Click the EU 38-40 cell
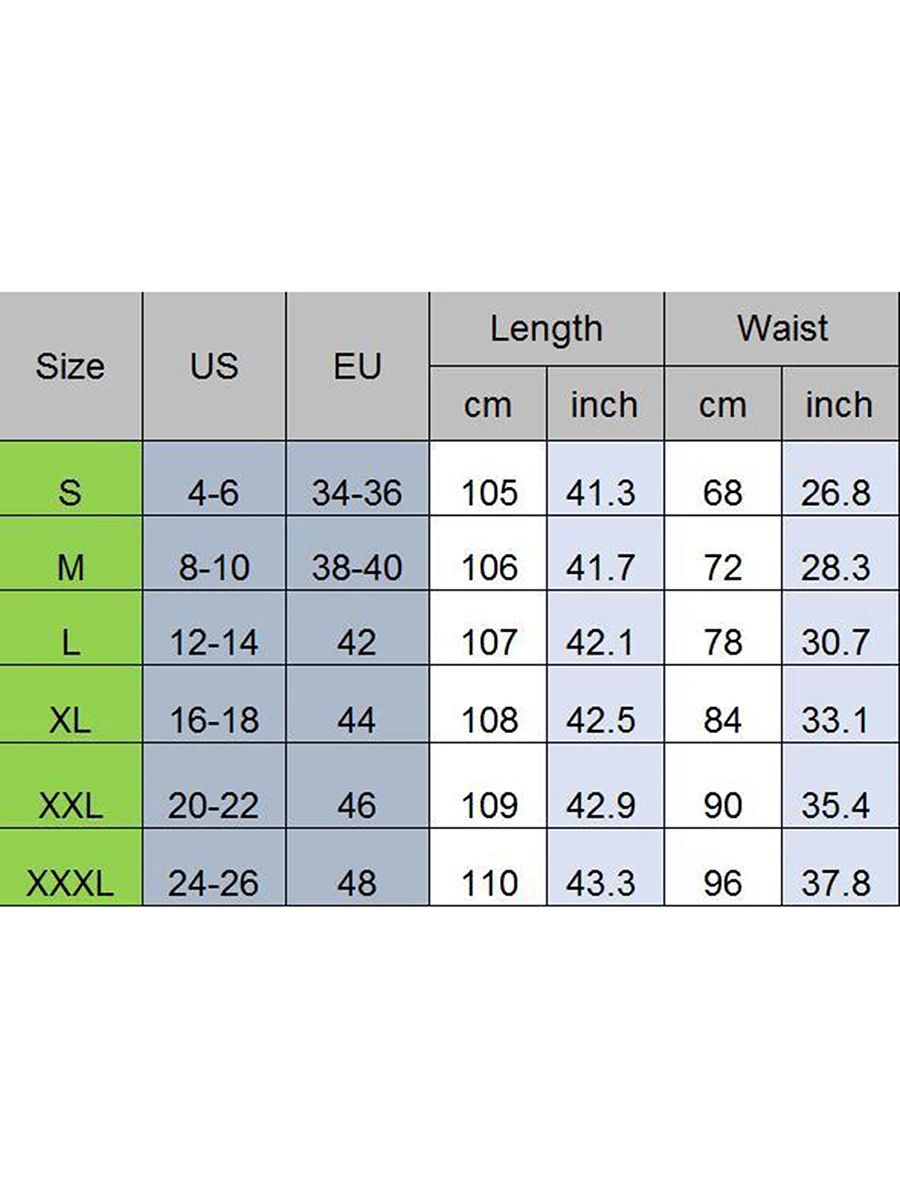The height and width of the screenshot is (1200, 900). click(x=357, y=567)
